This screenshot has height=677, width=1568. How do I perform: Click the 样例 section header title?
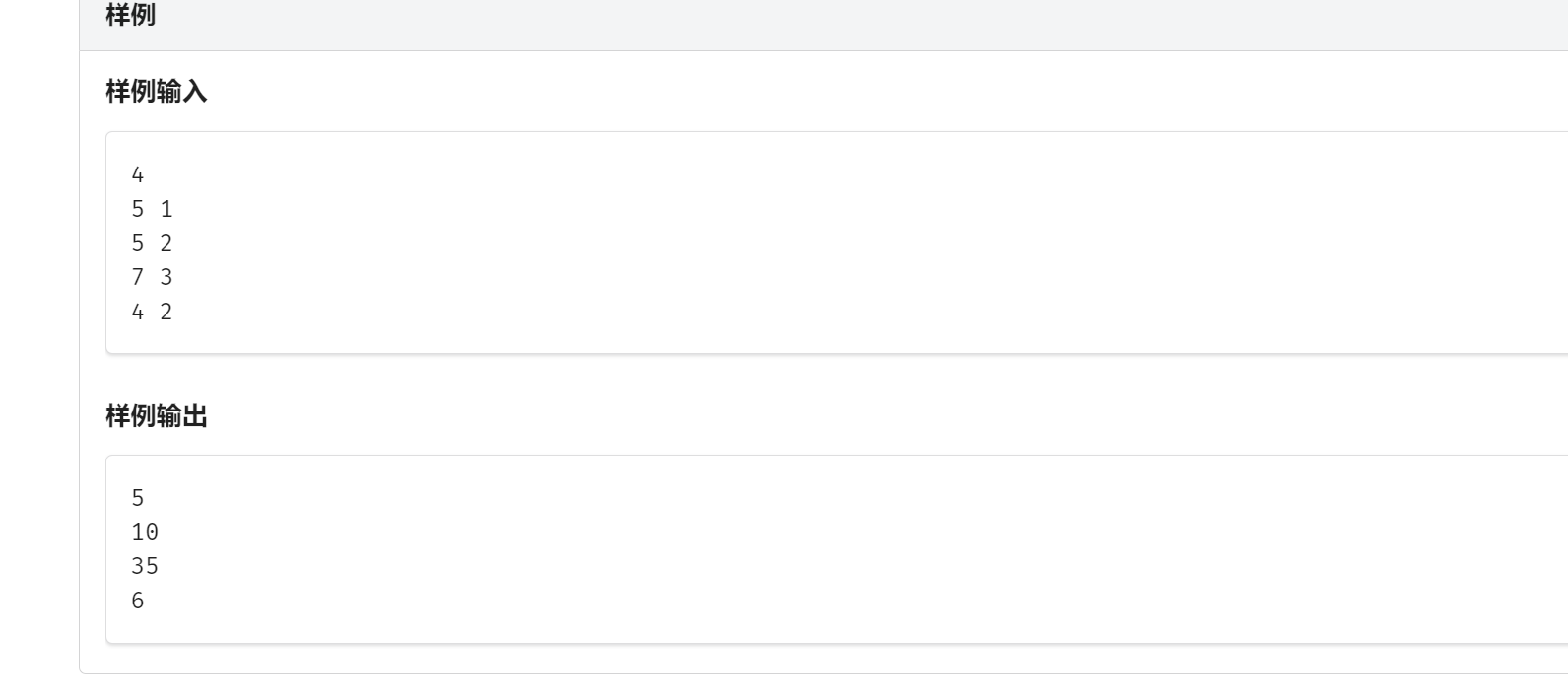click(x=130, y=16)
